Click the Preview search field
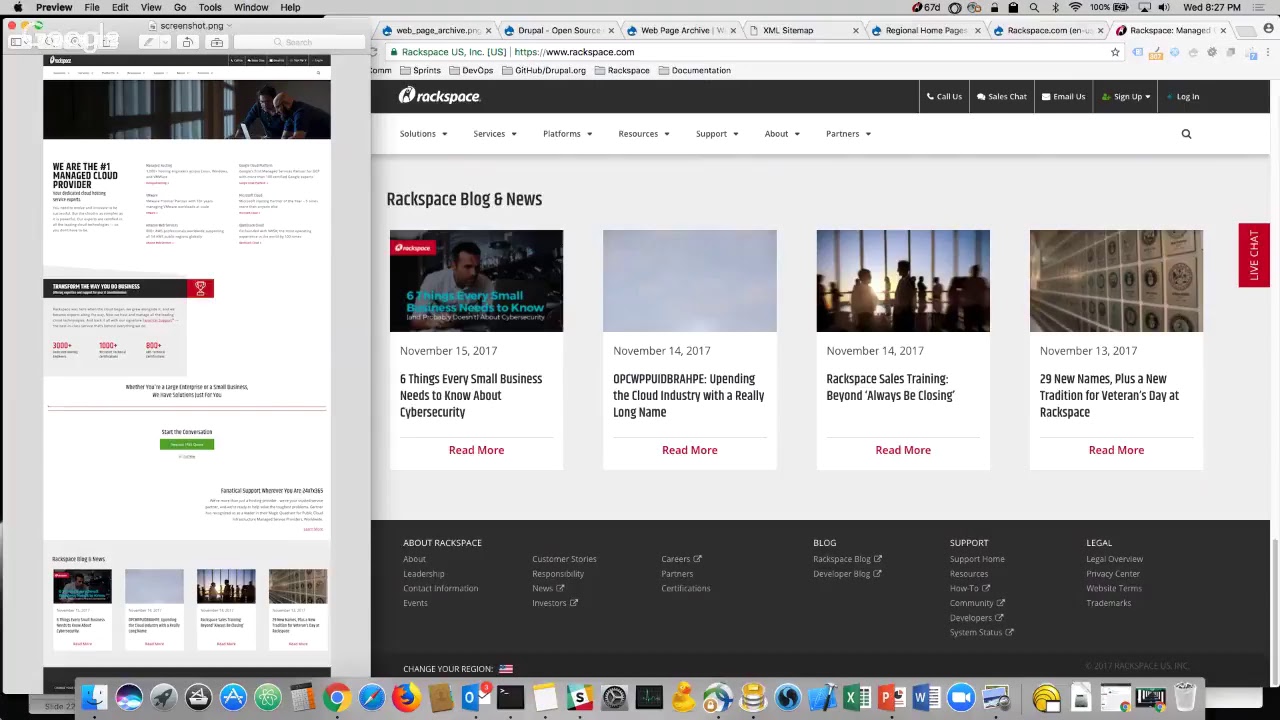The image size is (1280, 720). pos(298,42)
